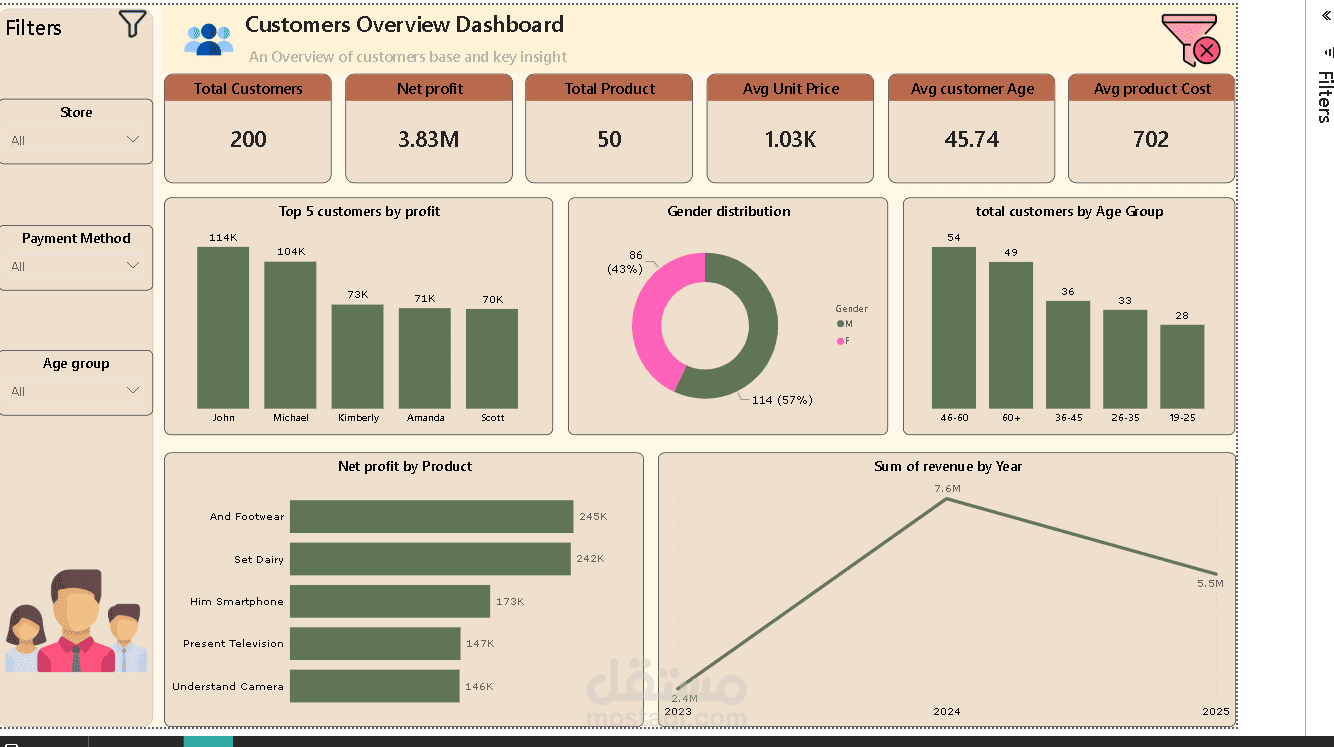Click the Avg product Cost card

pos(1151,128)
